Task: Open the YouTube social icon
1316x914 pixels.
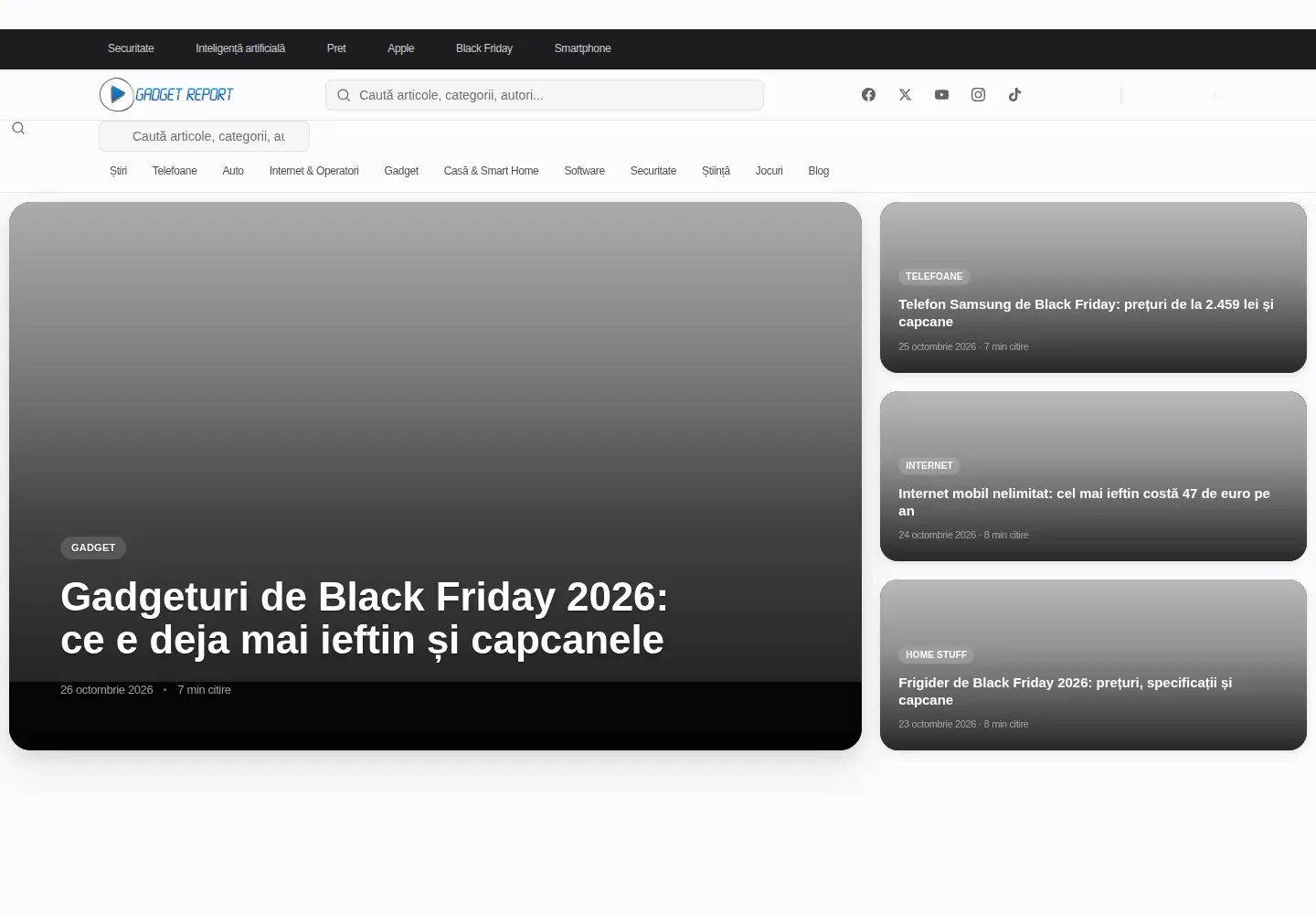Action: [941, 95]
